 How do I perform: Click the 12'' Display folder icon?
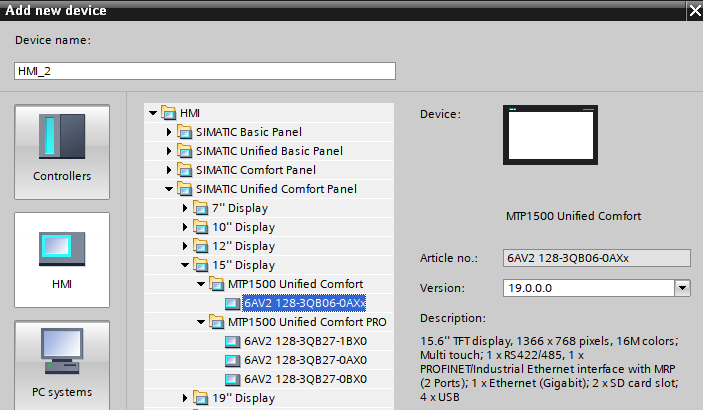pyautogui.click(x=200, y=246)
